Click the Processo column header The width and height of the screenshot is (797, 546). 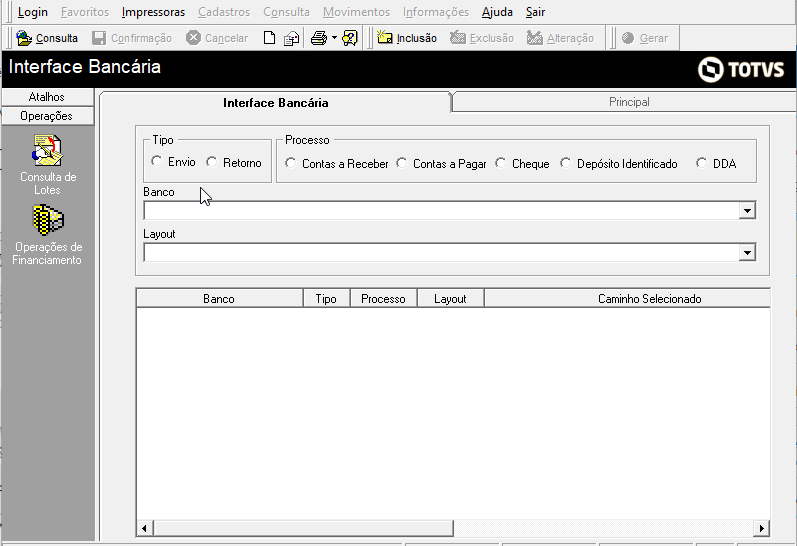pyautogui.click(x=383, y=299)
